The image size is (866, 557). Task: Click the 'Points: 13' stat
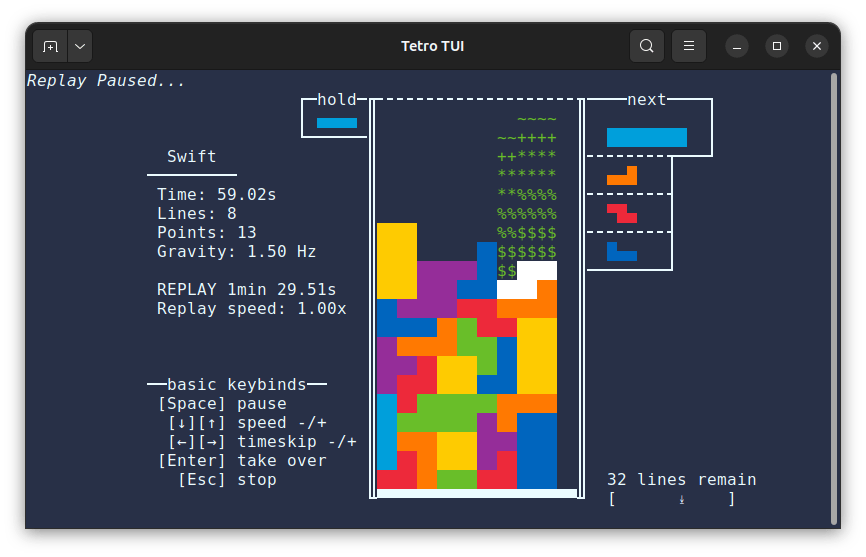click(x=207, y=232)
